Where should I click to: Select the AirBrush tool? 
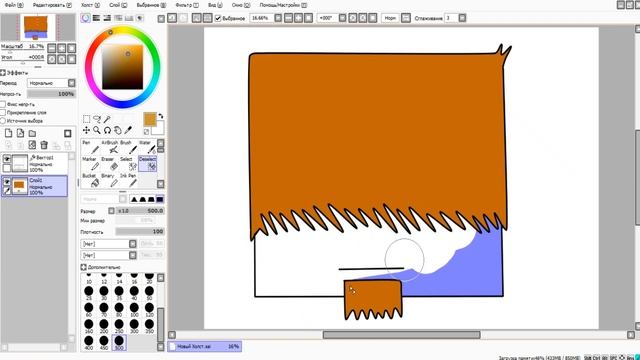[109, 147]
